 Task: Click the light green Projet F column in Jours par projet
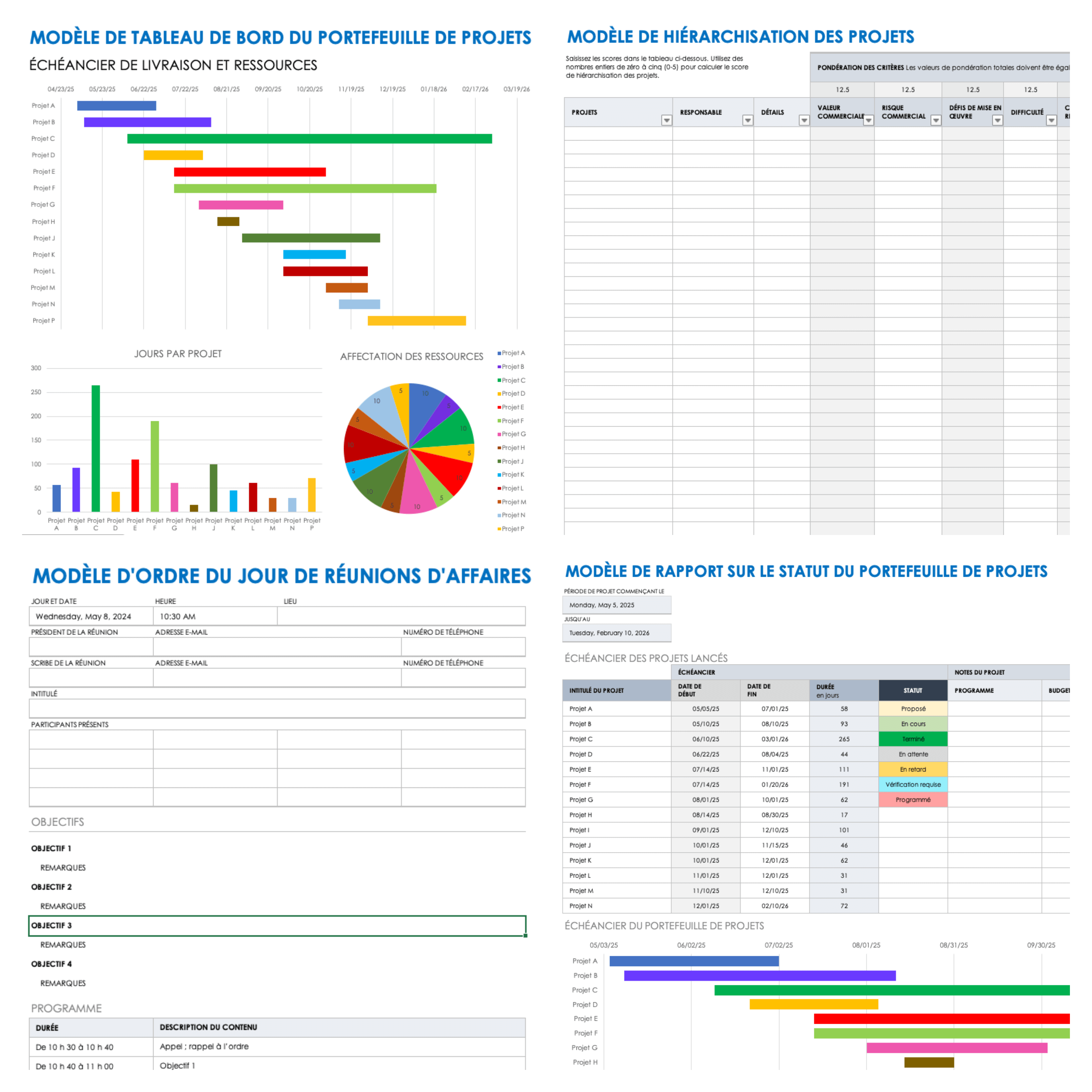click(x=154, y=466)
